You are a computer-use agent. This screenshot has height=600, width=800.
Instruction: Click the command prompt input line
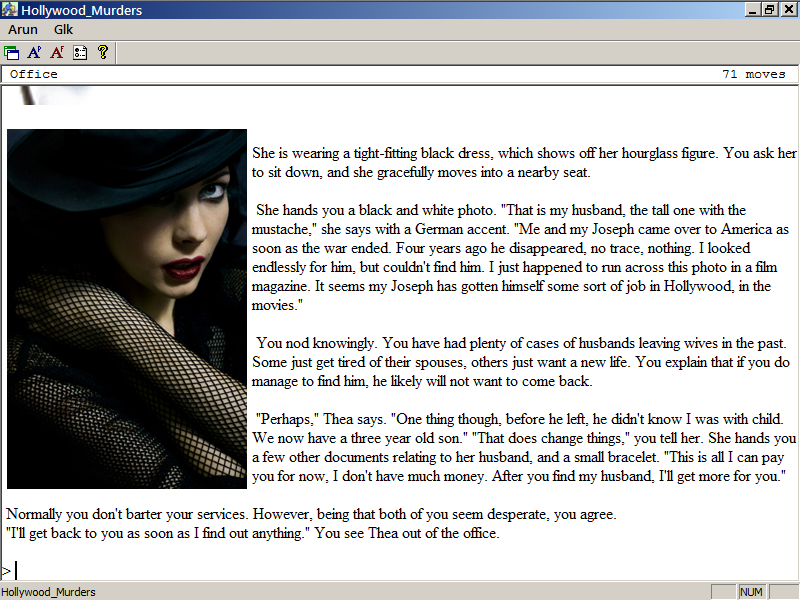[x=400, y=570]
